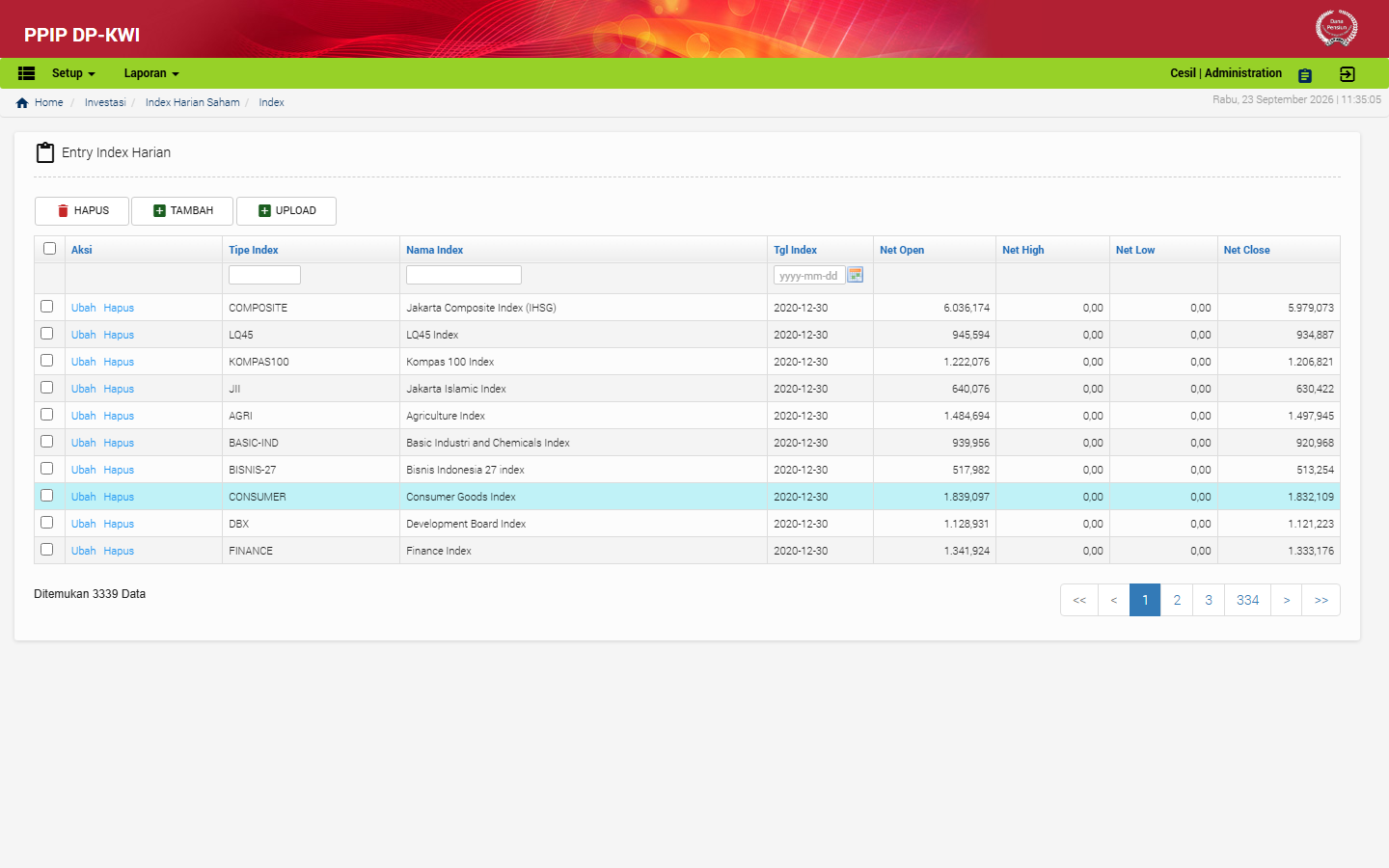Click the Dana Pensiun logo emblem
Screen dimensions: 1389x868
[x=1336, y=28]
